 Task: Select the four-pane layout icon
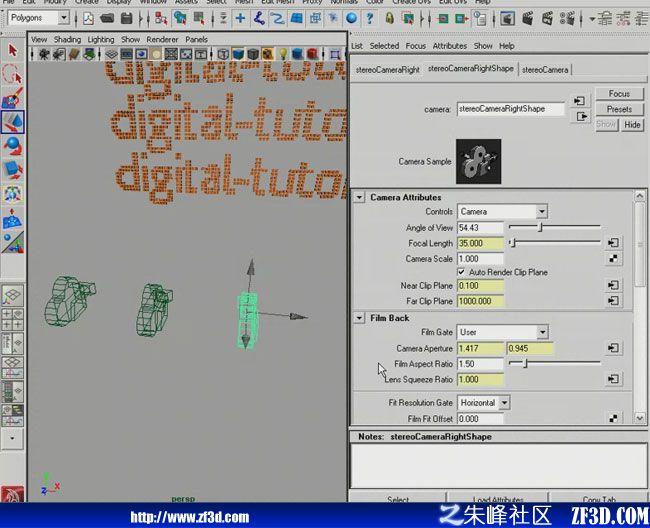(x=13, y=320)
